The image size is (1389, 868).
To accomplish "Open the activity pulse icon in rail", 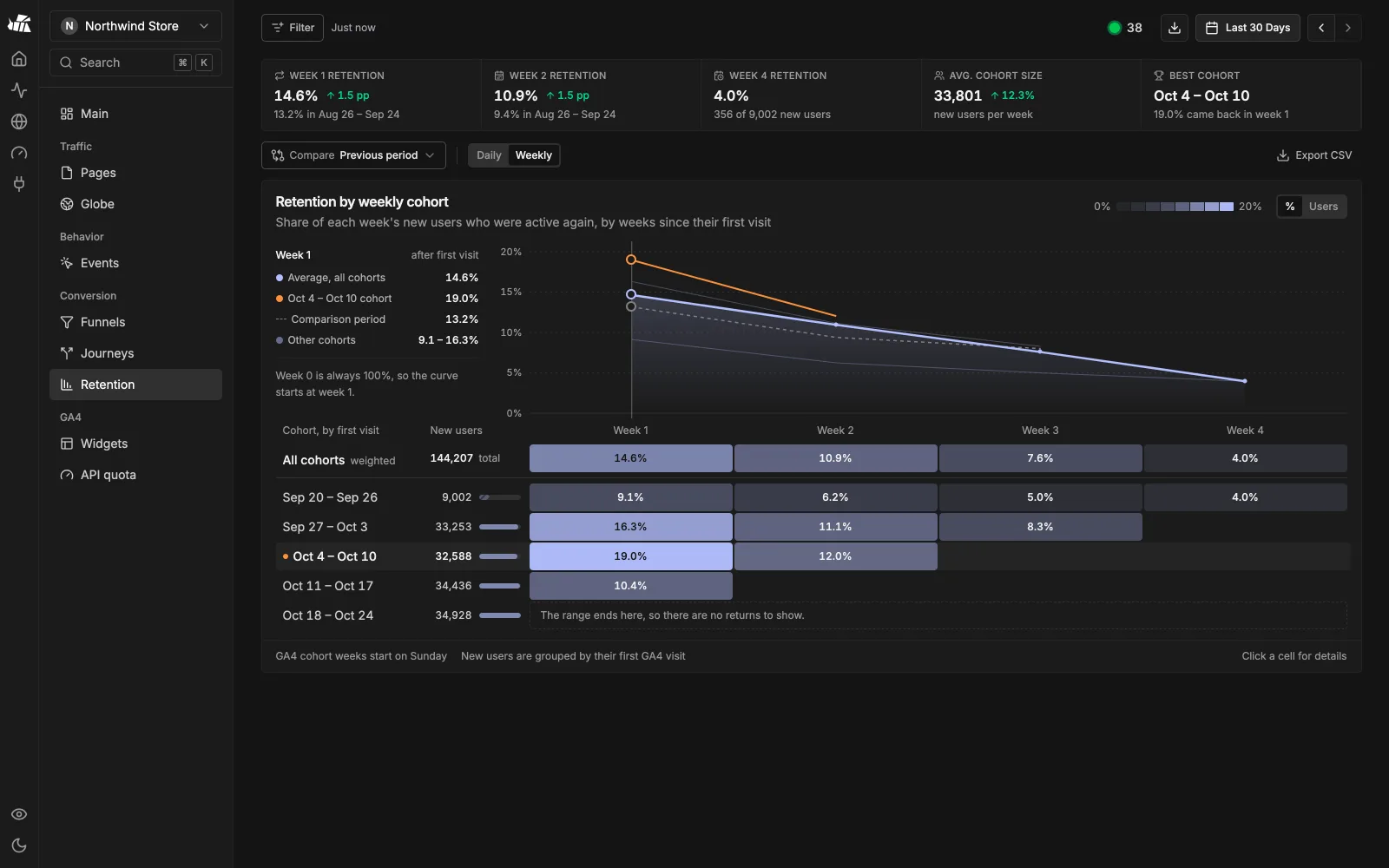I will (19, 90).
